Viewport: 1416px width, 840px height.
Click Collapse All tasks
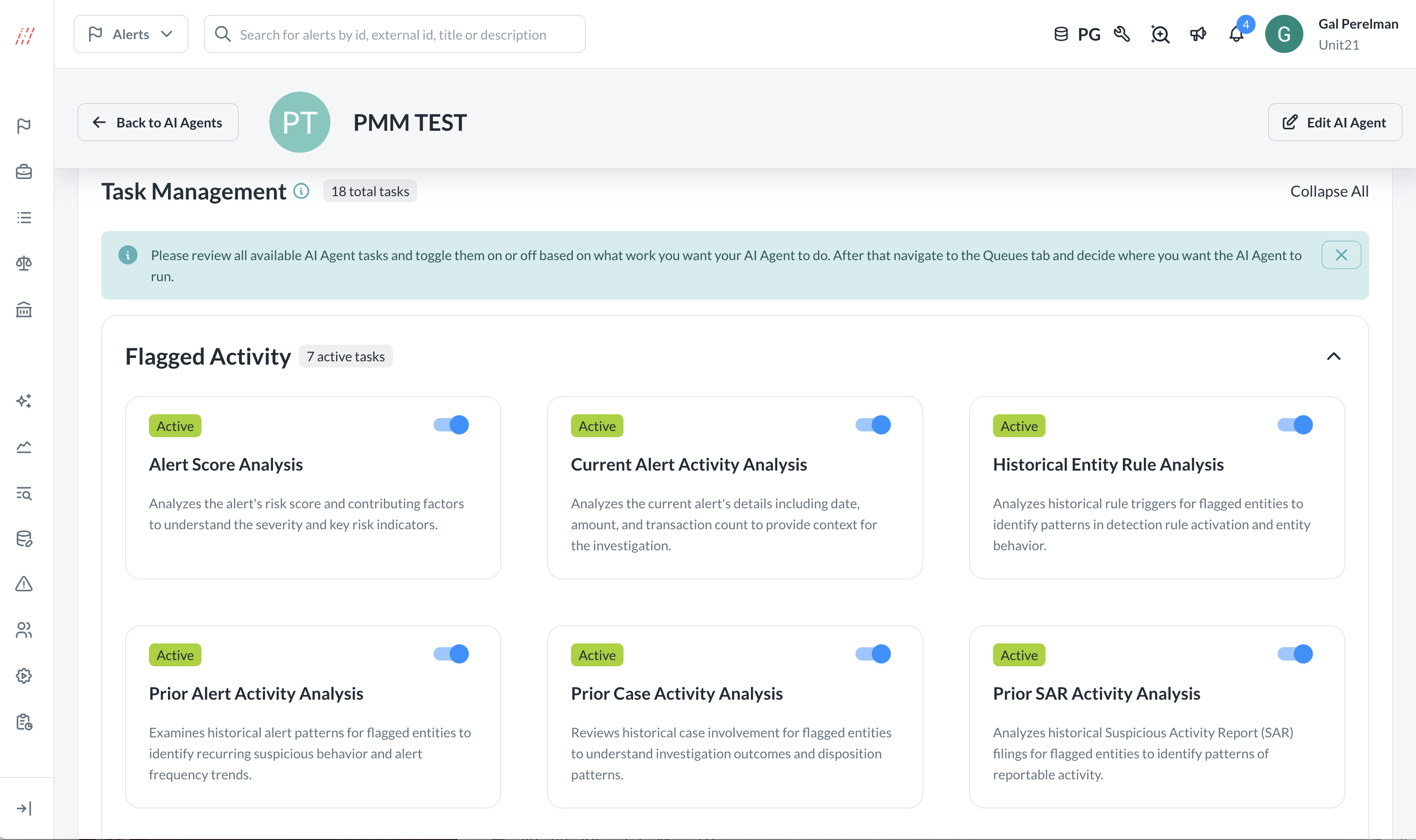(x=1330, y=191)
